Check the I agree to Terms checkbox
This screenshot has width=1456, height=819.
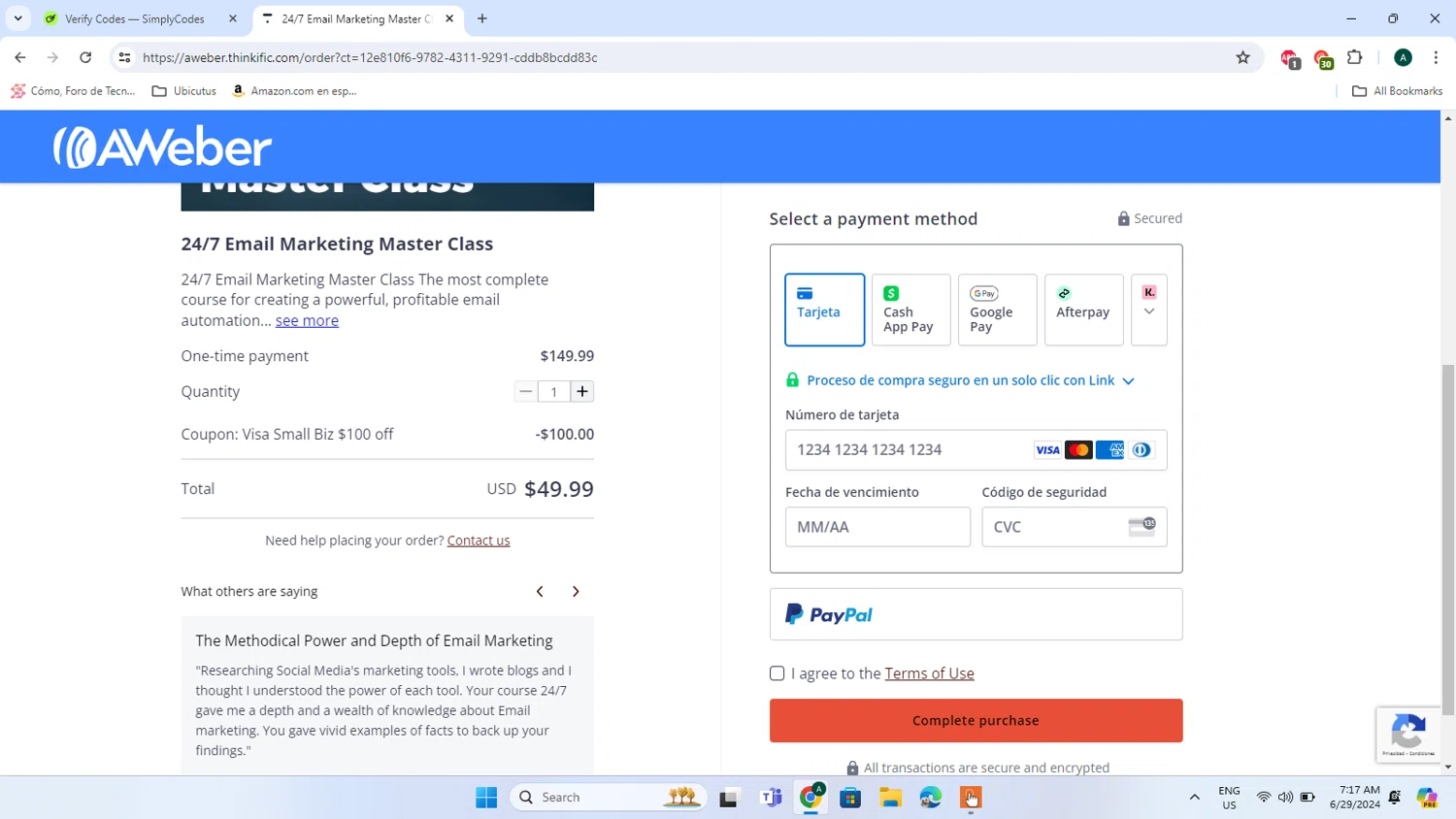click(777, 673)
